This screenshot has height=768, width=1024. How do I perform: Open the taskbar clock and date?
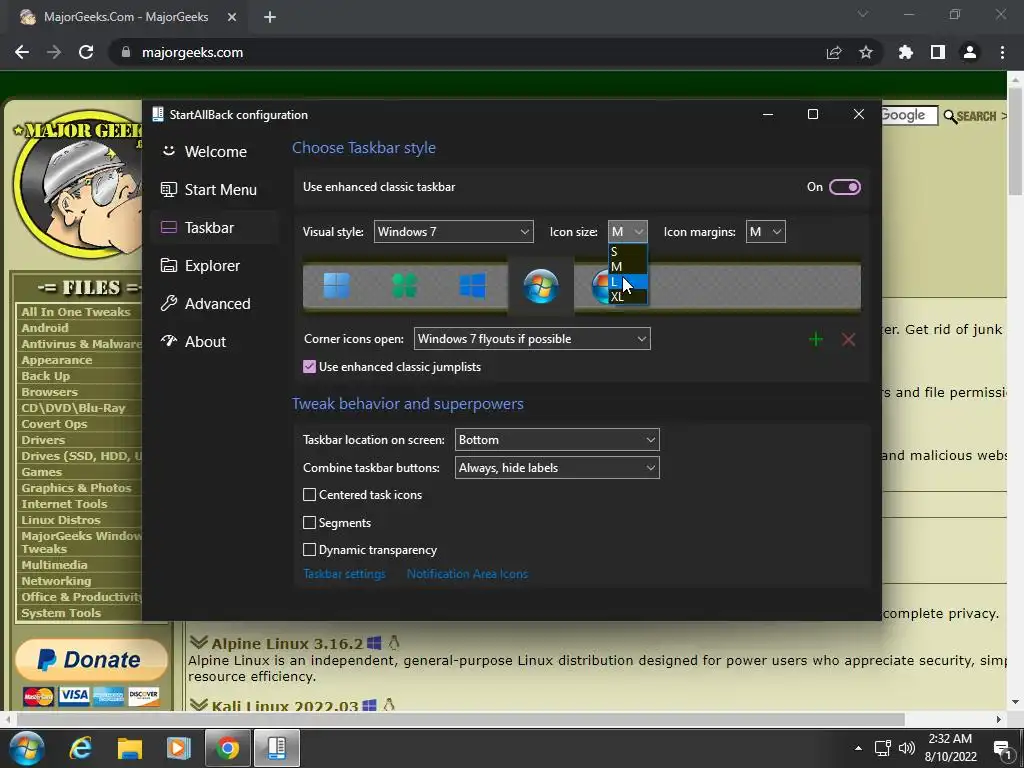pyautogui.click(x=950, y=748)
